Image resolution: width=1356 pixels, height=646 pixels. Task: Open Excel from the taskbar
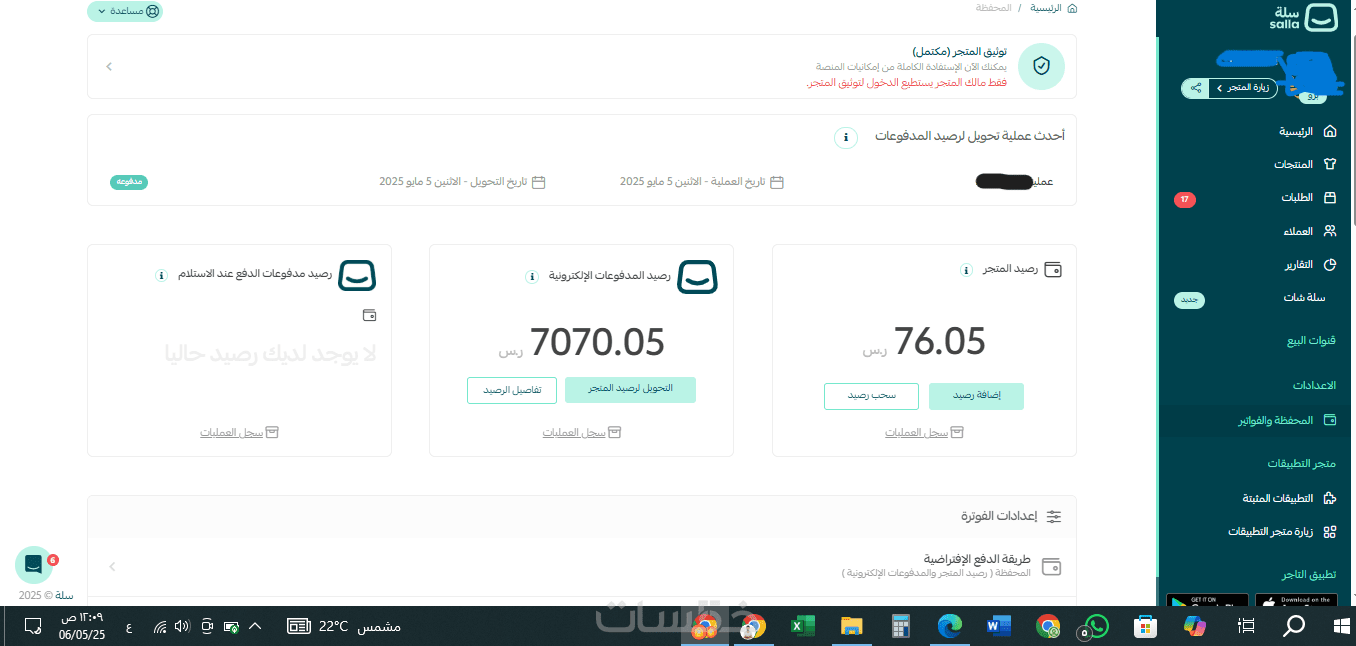802,626
